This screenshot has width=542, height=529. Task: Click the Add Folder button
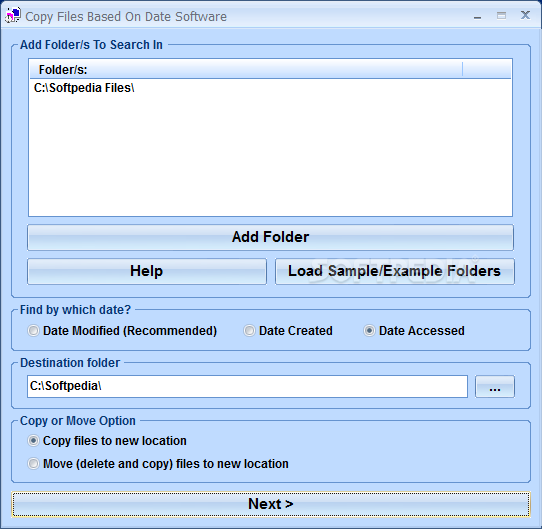point(270,237)
